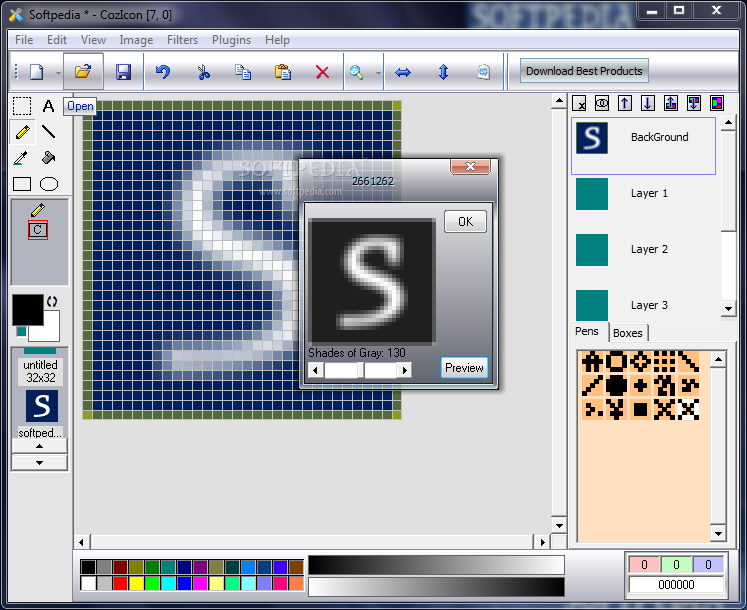
Task: Click the Undo arrow icon
Action: coord(163,72)
